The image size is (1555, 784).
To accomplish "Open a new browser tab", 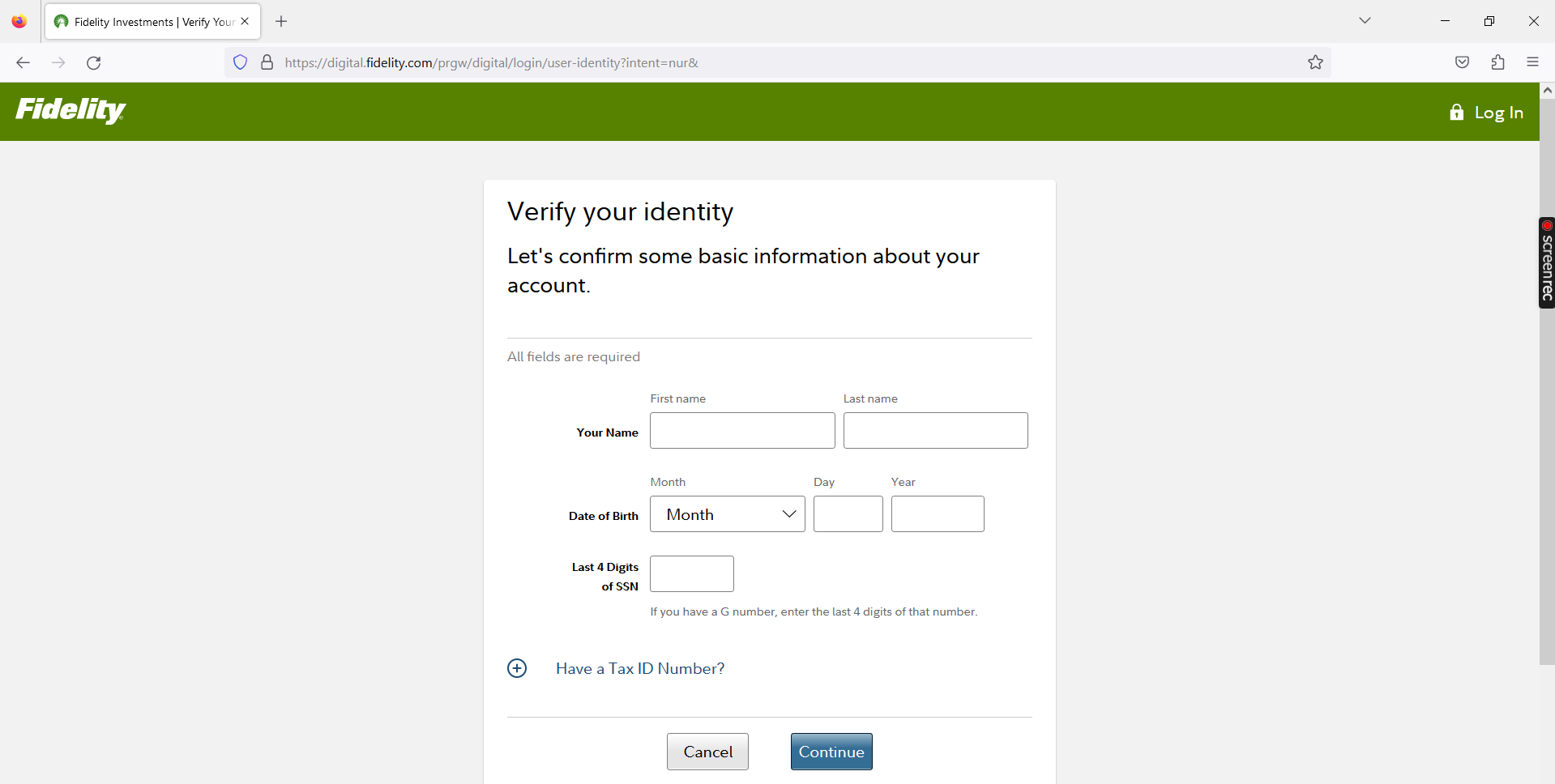I will coord(281,21).
